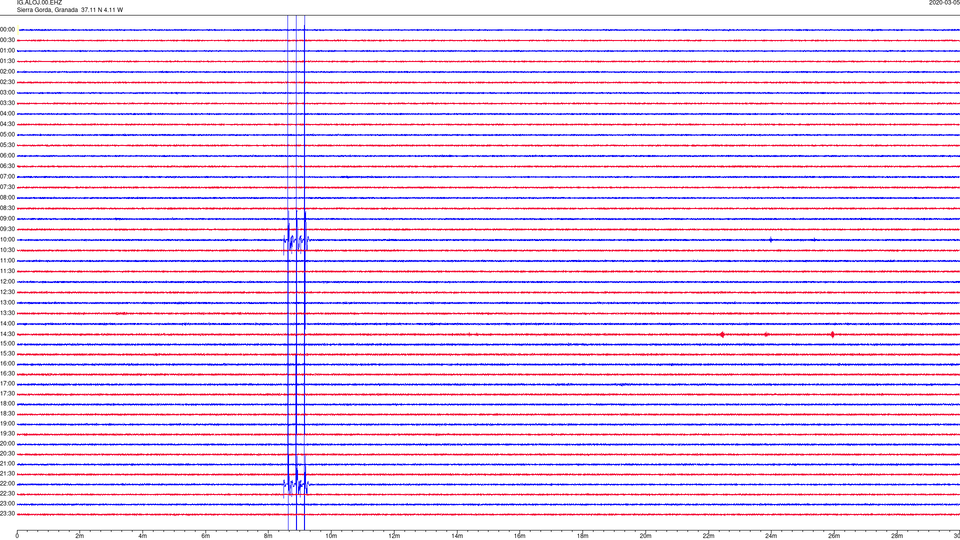Image resolution: width=960 pixels, height=540 pixels.
Task: Select the 18:00 trace time label
Action: [x=7, y=404]
